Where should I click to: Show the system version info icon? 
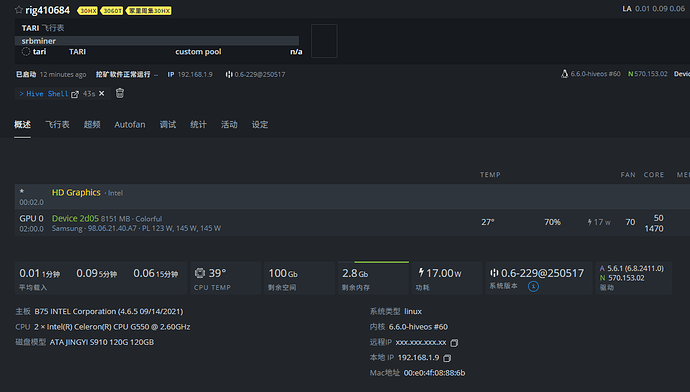[x=533, y=286]
